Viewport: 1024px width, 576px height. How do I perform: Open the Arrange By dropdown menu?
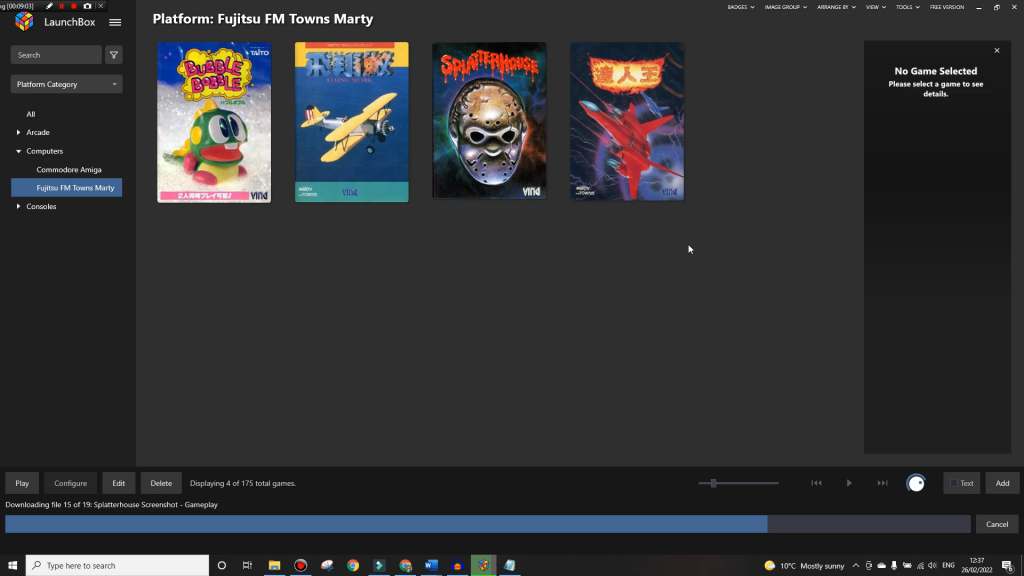(x=836, y=7)
